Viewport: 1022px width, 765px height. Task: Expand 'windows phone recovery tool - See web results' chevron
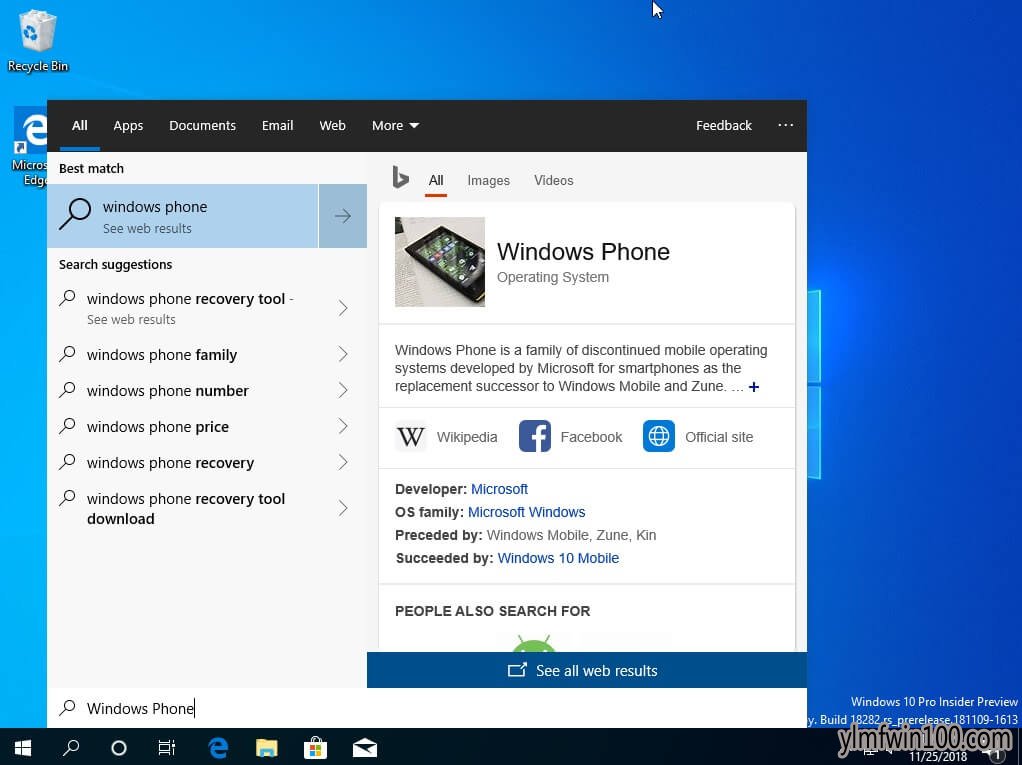[343, 308]
